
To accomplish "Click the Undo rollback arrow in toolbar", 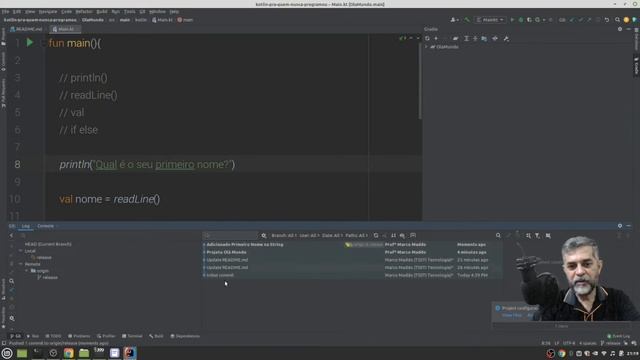I will coord(607,20).
